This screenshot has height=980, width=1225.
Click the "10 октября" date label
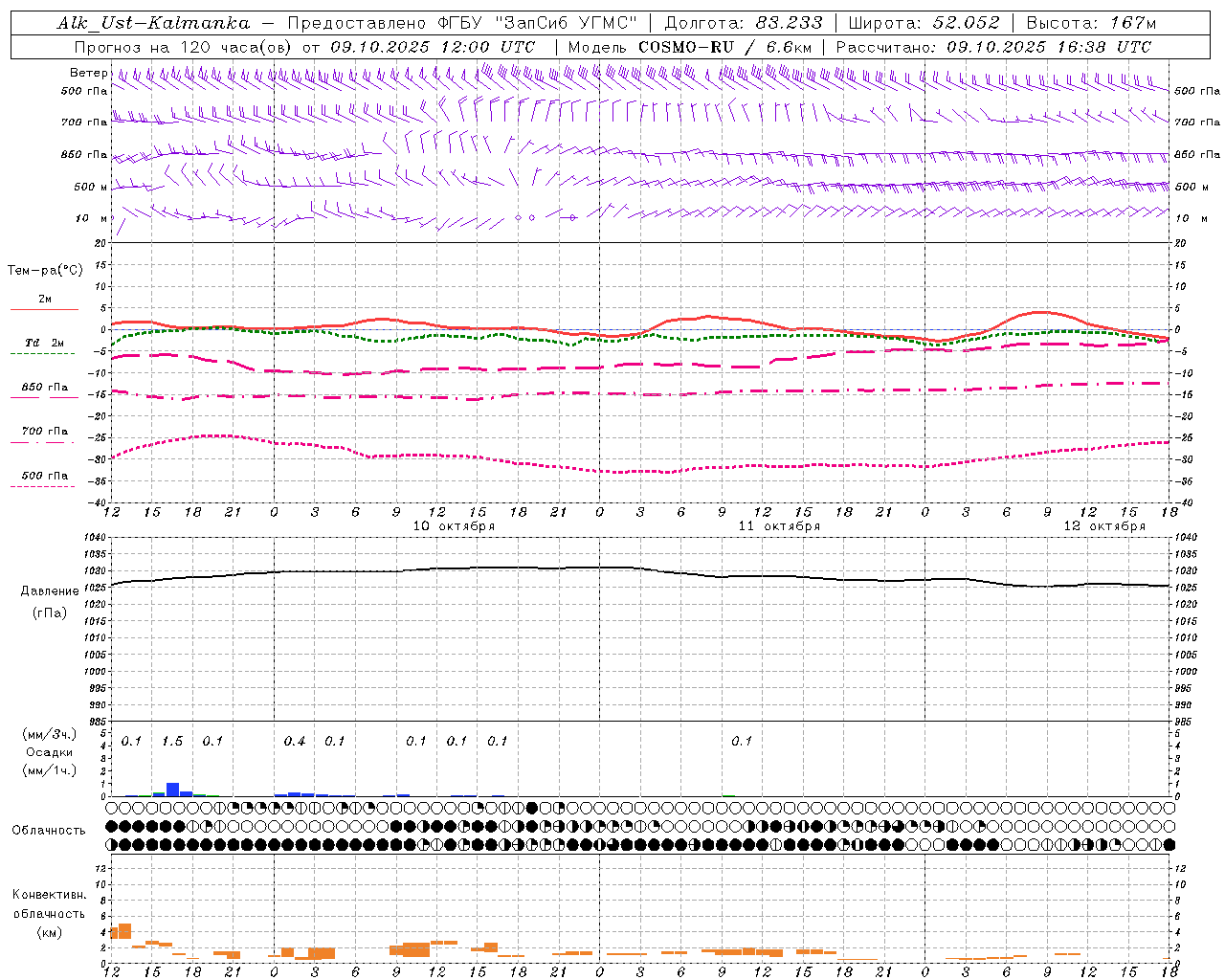coord(454,526)
